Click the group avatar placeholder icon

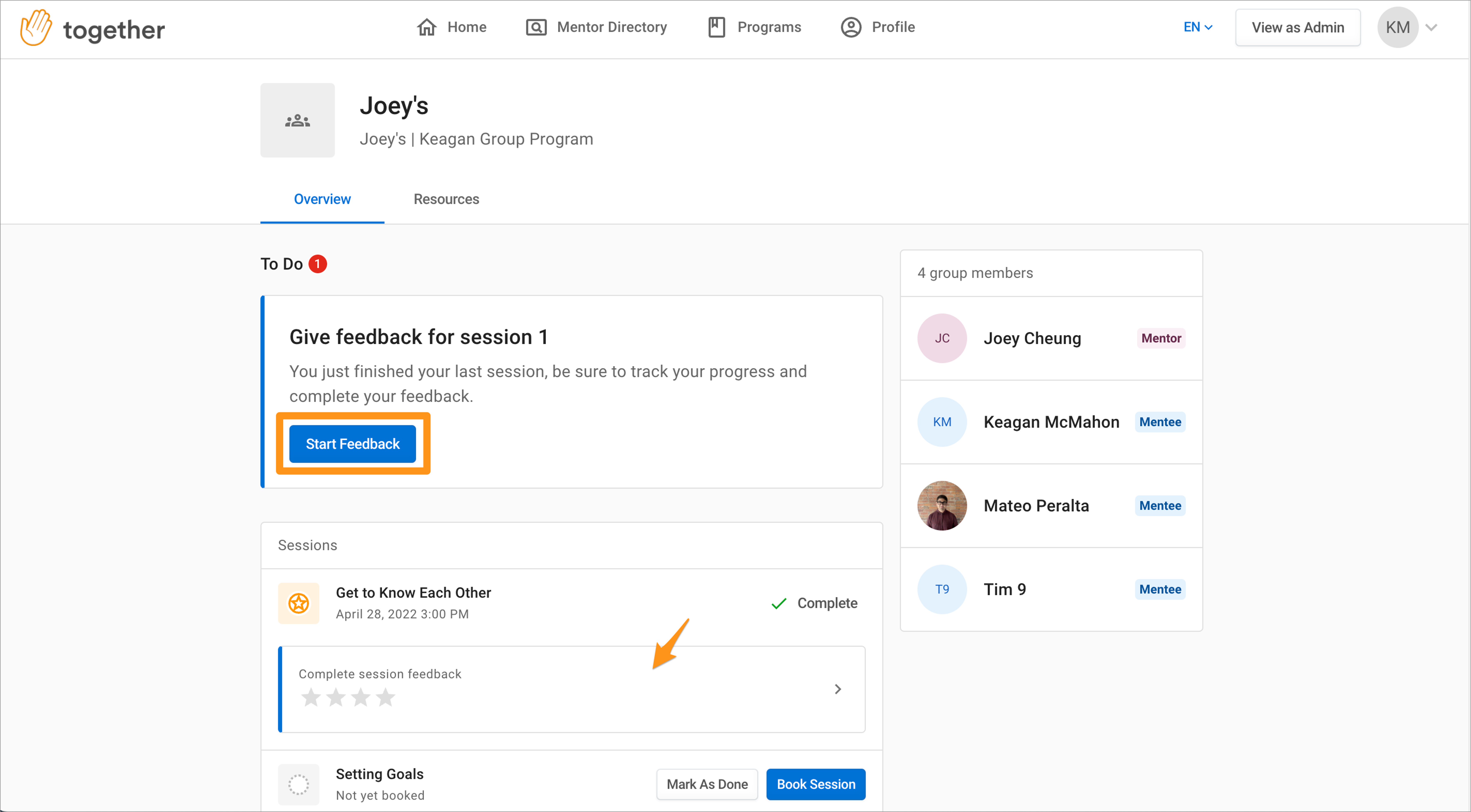(298, 120)
